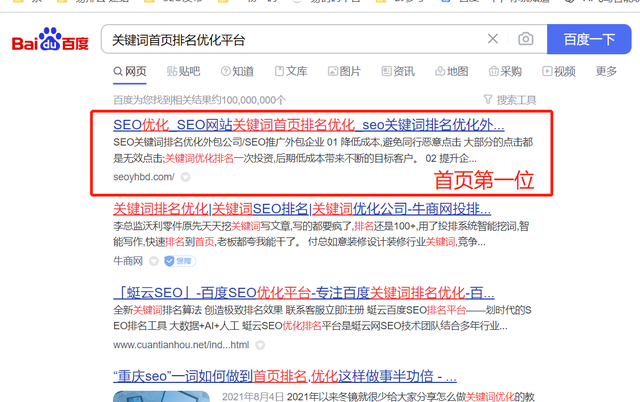This screenshot has height=402, width=640.
Task: Expand the dropdown arrow beside seoyhbd.com/
Action: coord(185,177)
